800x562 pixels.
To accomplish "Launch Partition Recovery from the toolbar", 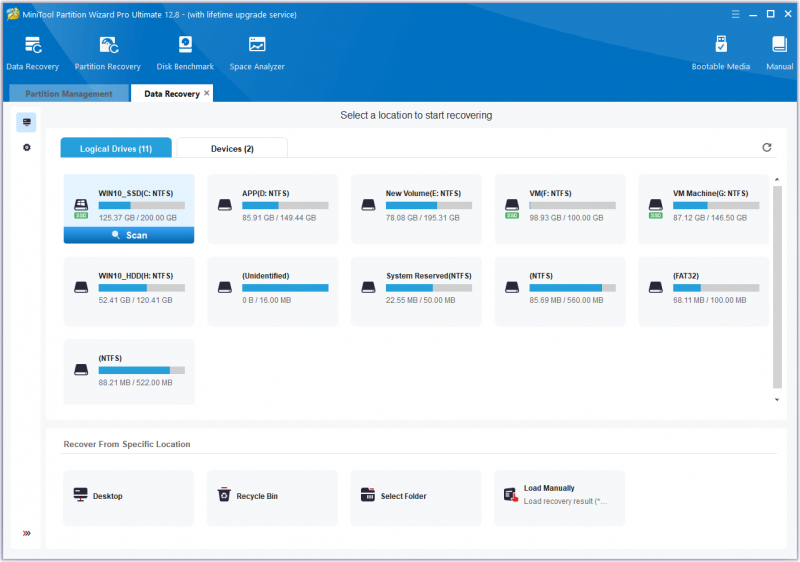I will [x=108, y=53].
